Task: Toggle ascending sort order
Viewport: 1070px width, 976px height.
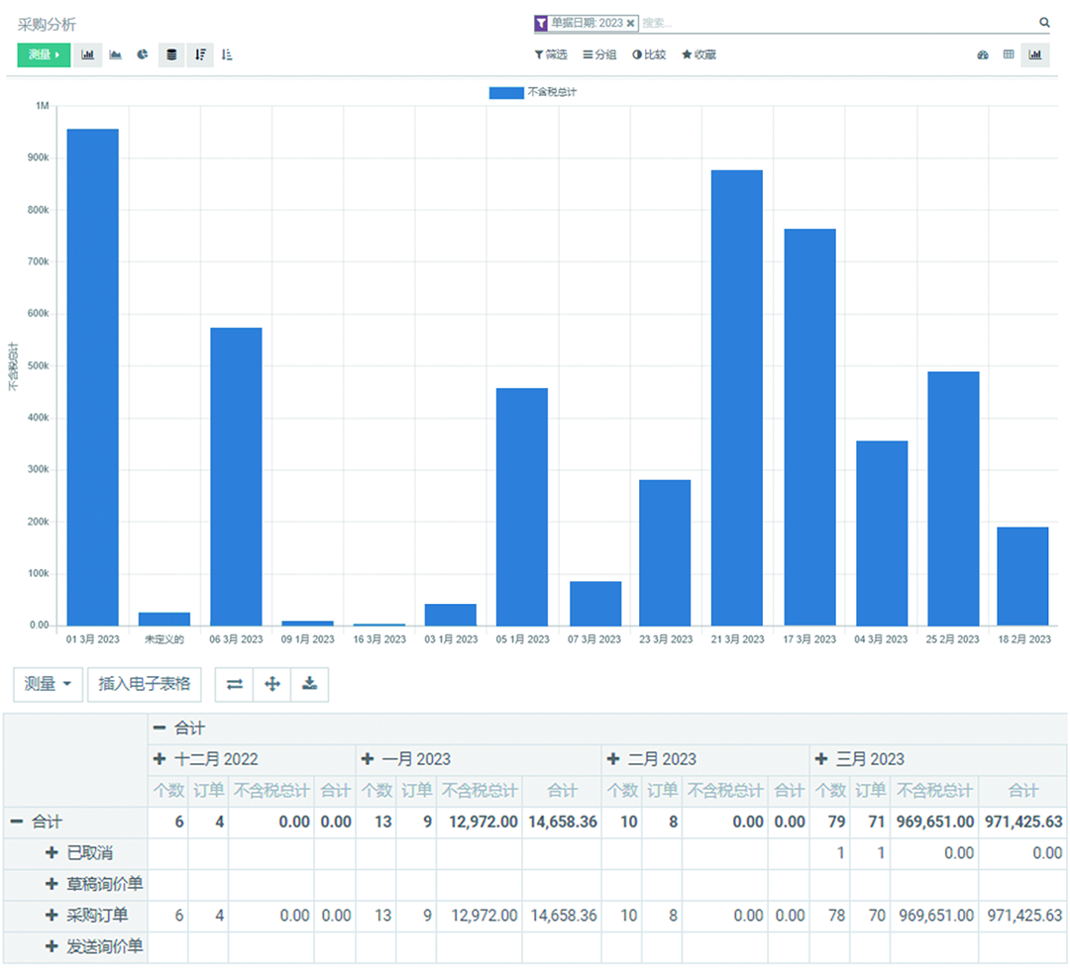Action: (227, 55)
